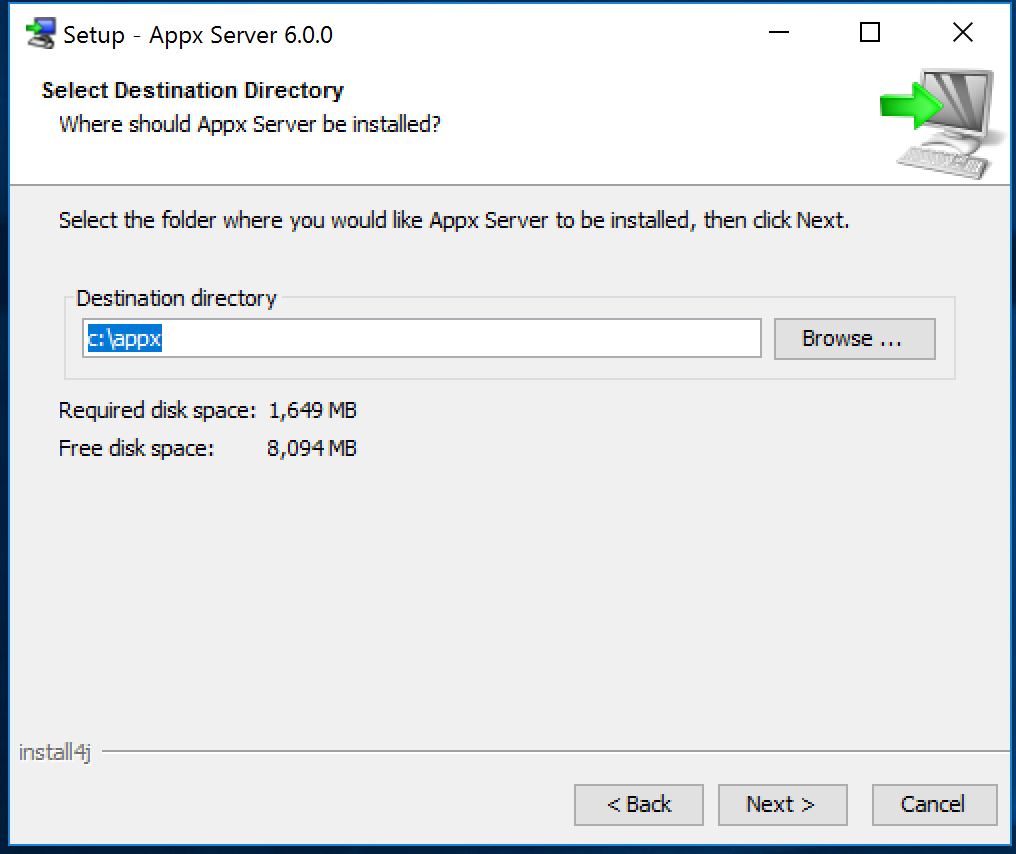
Task: Click the 'Setup - Appx Server 6.0.0' window title
Action: tap(198, 35)
